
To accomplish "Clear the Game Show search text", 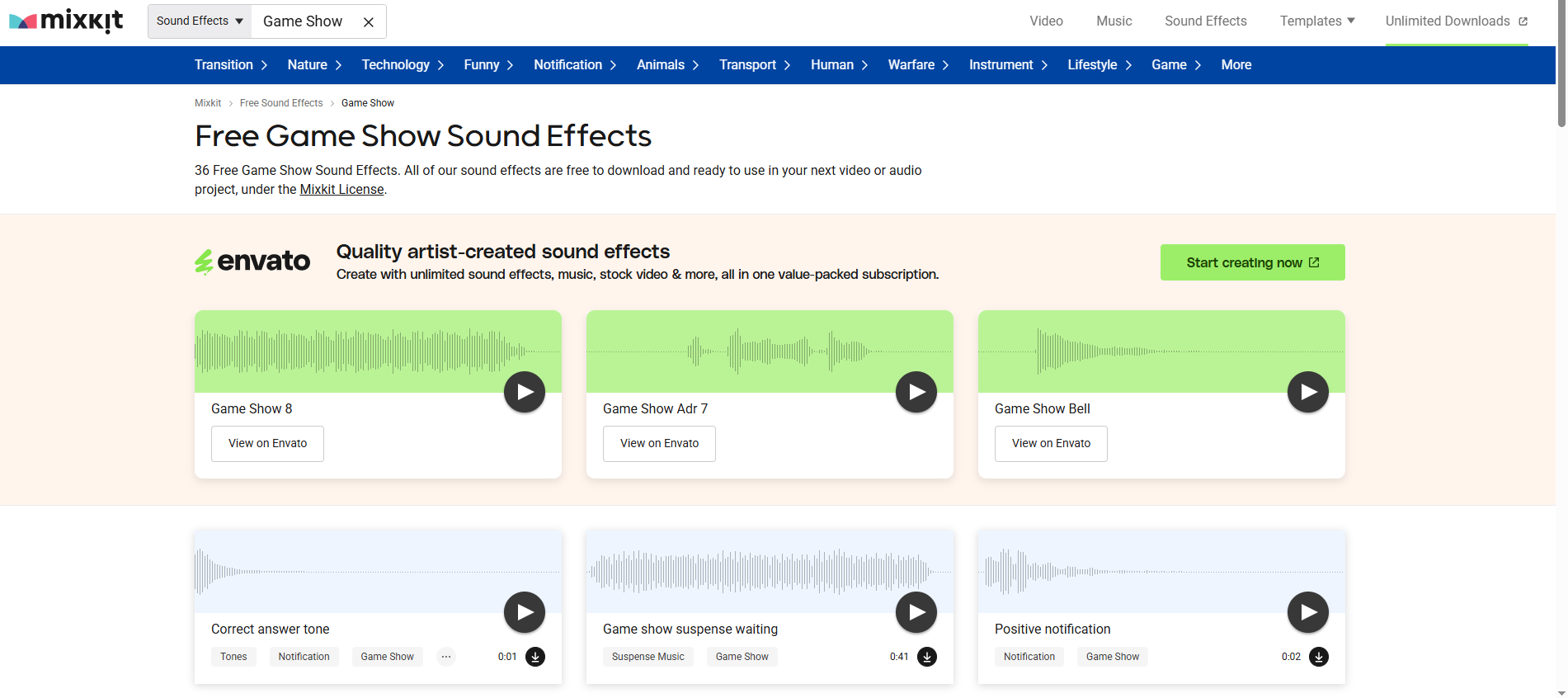I will [369, 22].
